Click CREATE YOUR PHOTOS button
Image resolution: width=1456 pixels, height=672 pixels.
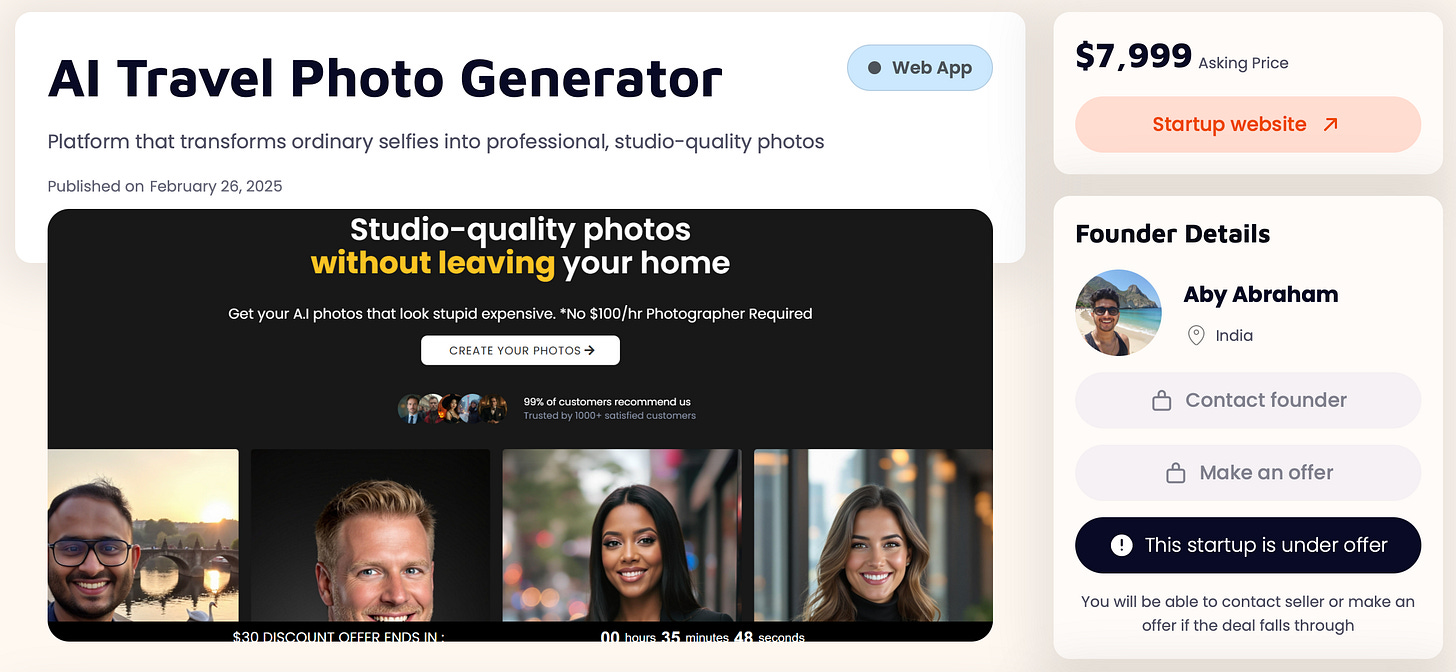coord(520,350)
